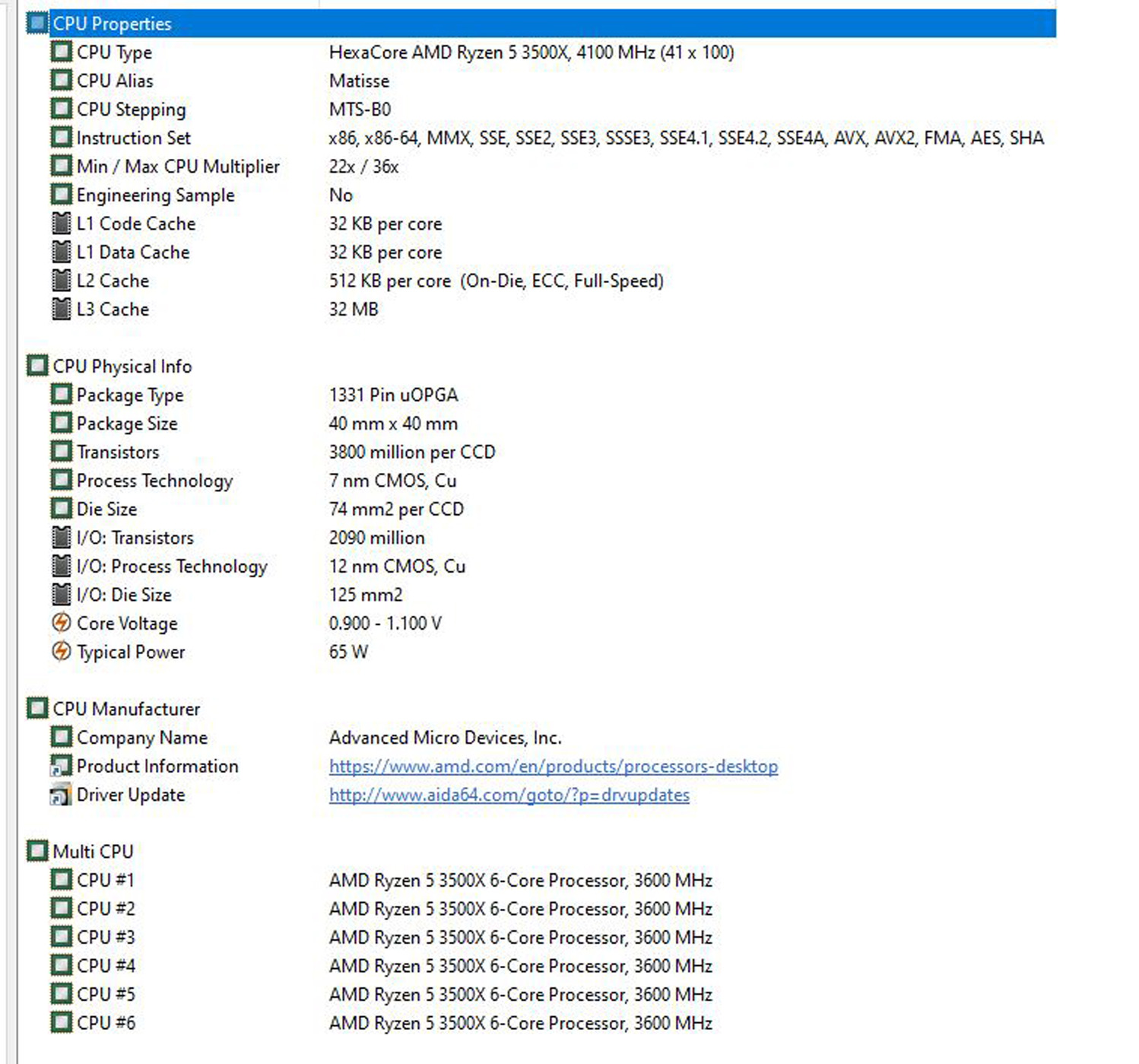Image resolution: width=1139 pixels, height=1064 pixels.
Task: Click the CPU #1 chip icon
Action: point(62,879)
